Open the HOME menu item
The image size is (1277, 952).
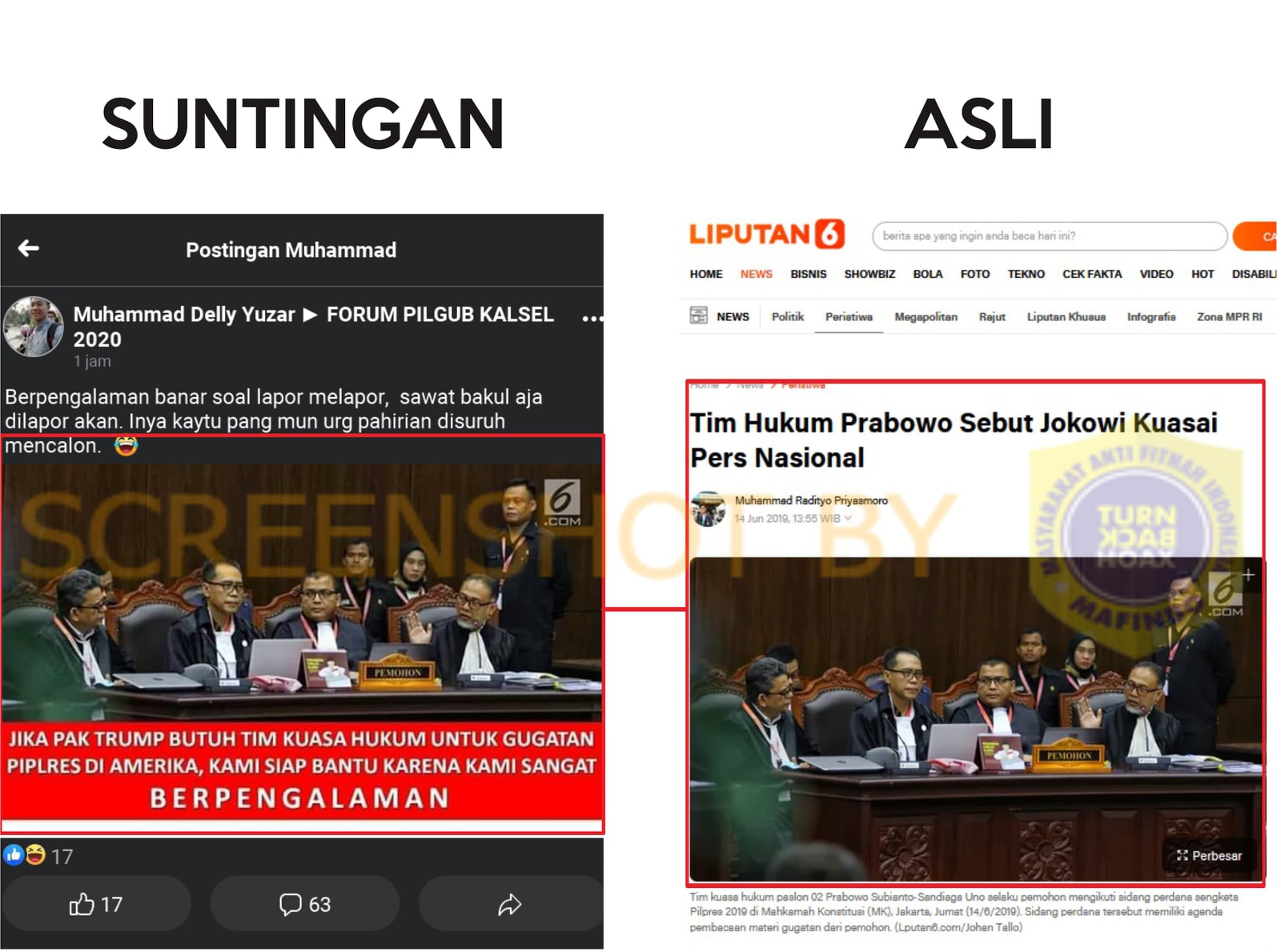pos(706,274)
